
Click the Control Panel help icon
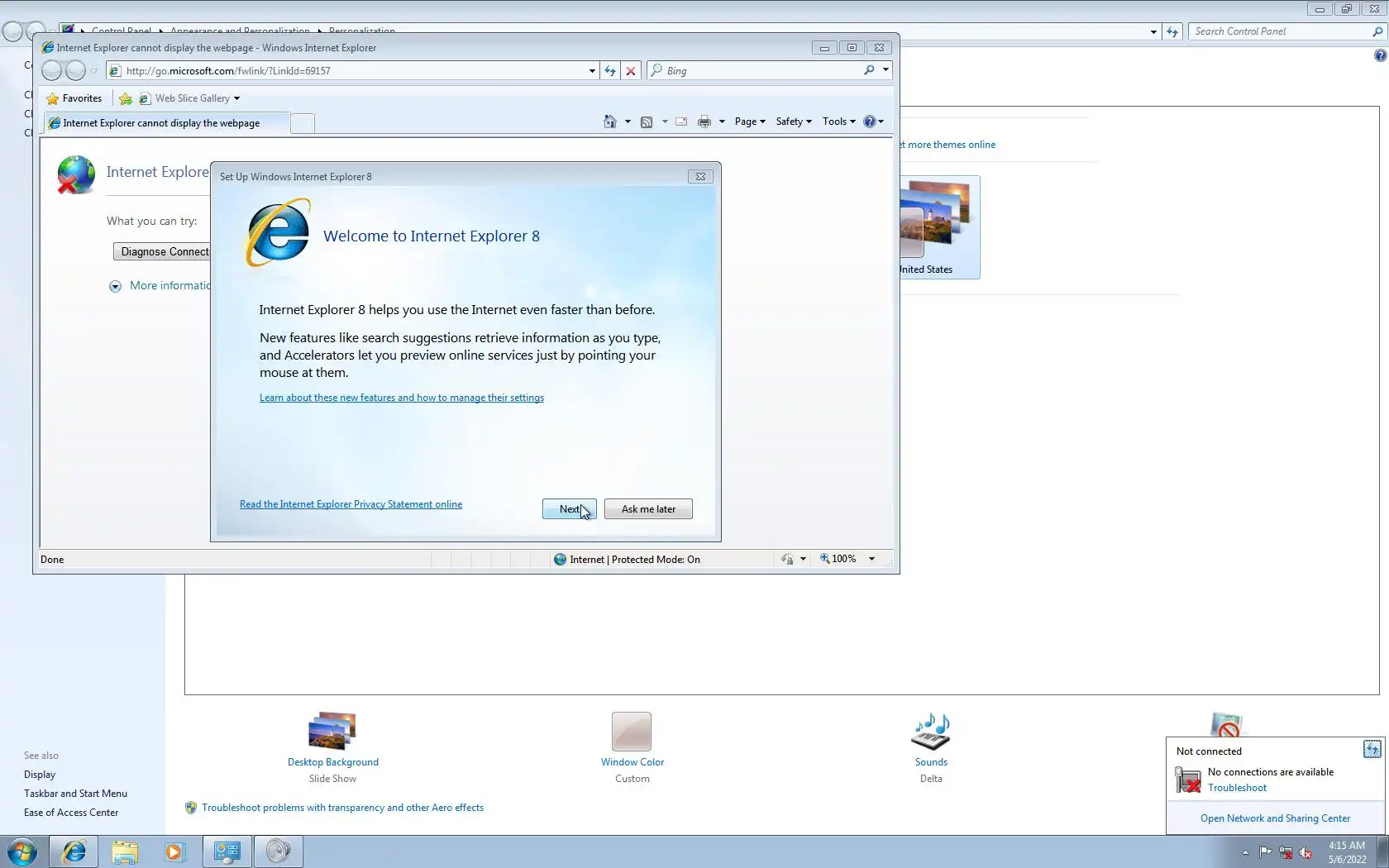tap(1380, 55)
